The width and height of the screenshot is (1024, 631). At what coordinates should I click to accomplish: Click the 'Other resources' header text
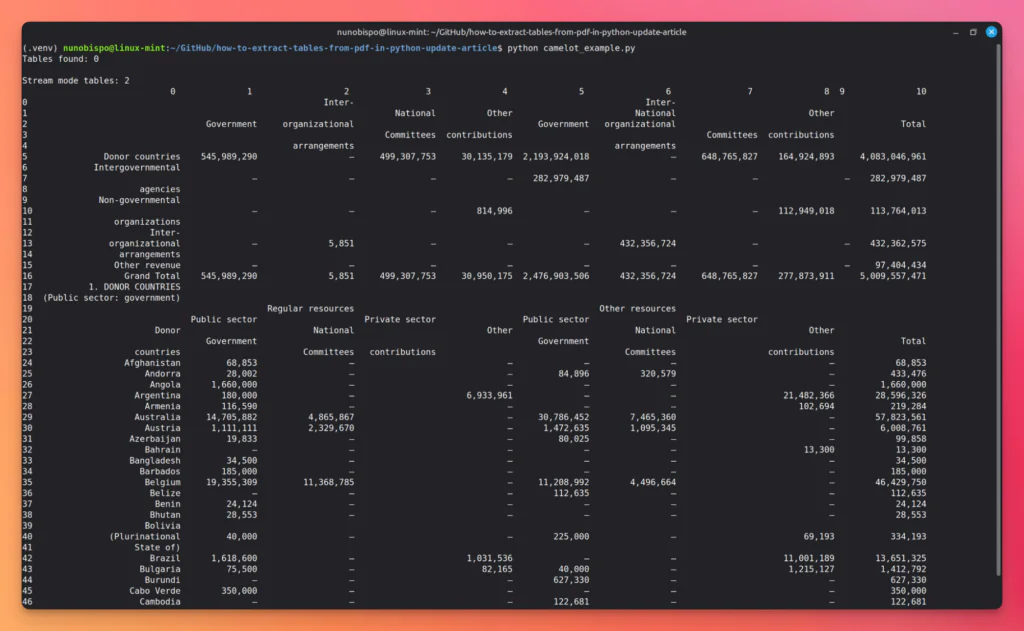pos(637,308)
